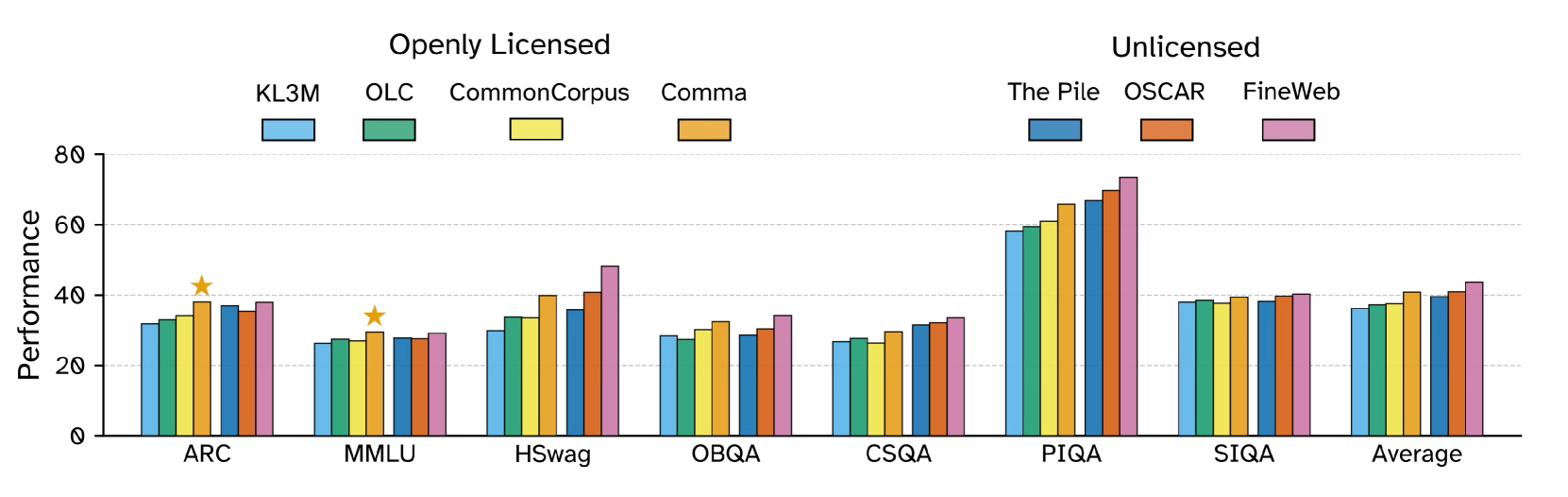Click the "Performance" y-axis title

pos(29,295)
